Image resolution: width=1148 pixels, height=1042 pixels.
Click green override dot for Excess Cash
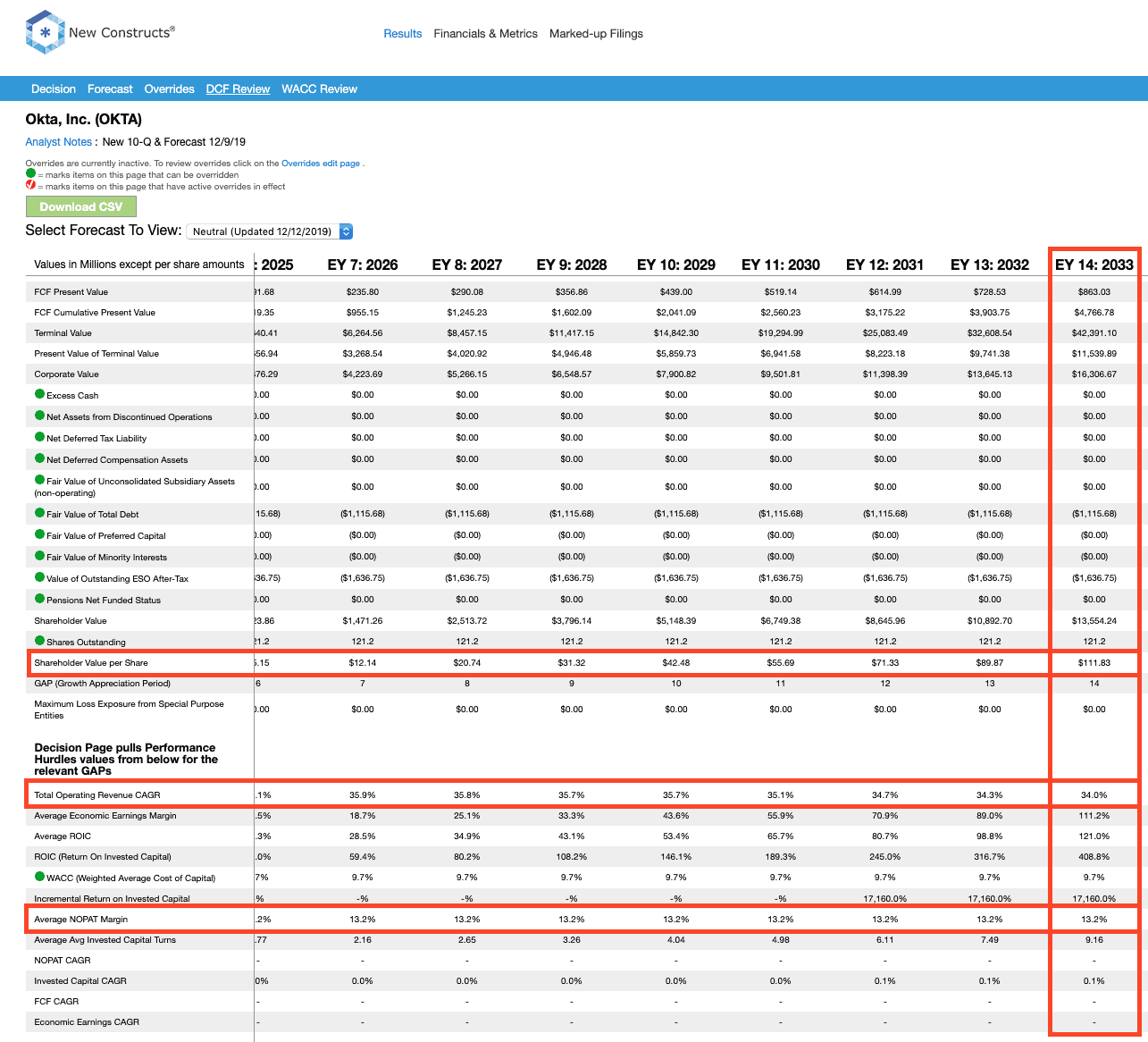(39, 394)
